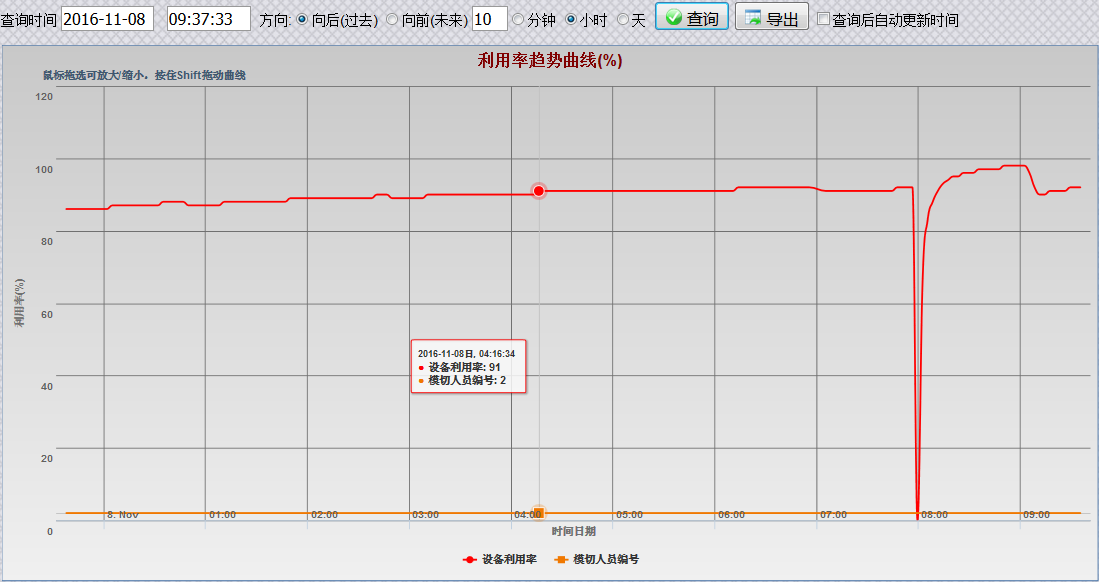Select the 向前(未来) direction option

[x=392, y=19]
